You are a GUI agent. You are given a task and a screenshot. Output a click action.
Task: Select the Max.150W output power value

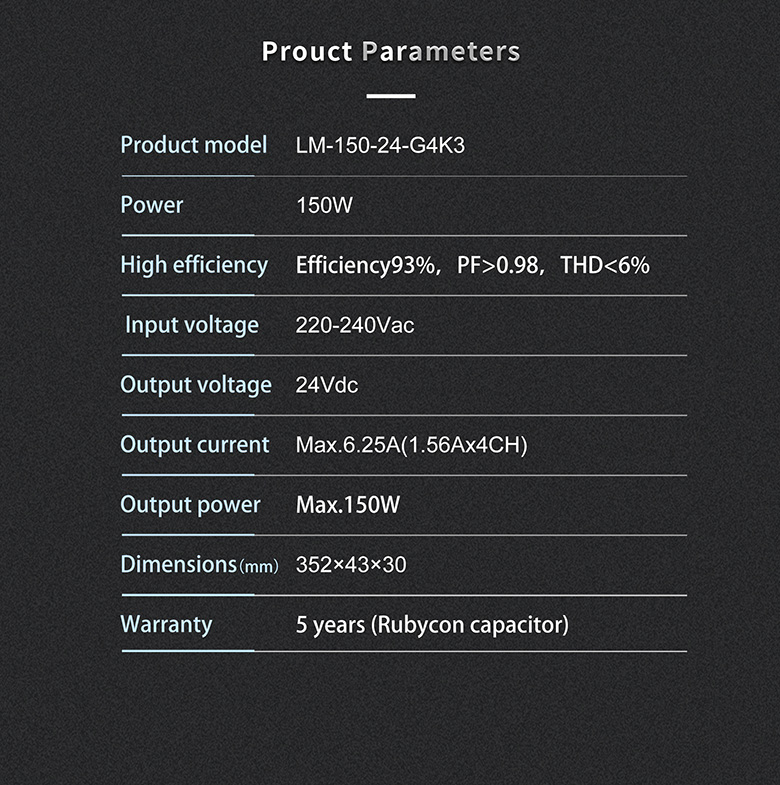(348, 506)
